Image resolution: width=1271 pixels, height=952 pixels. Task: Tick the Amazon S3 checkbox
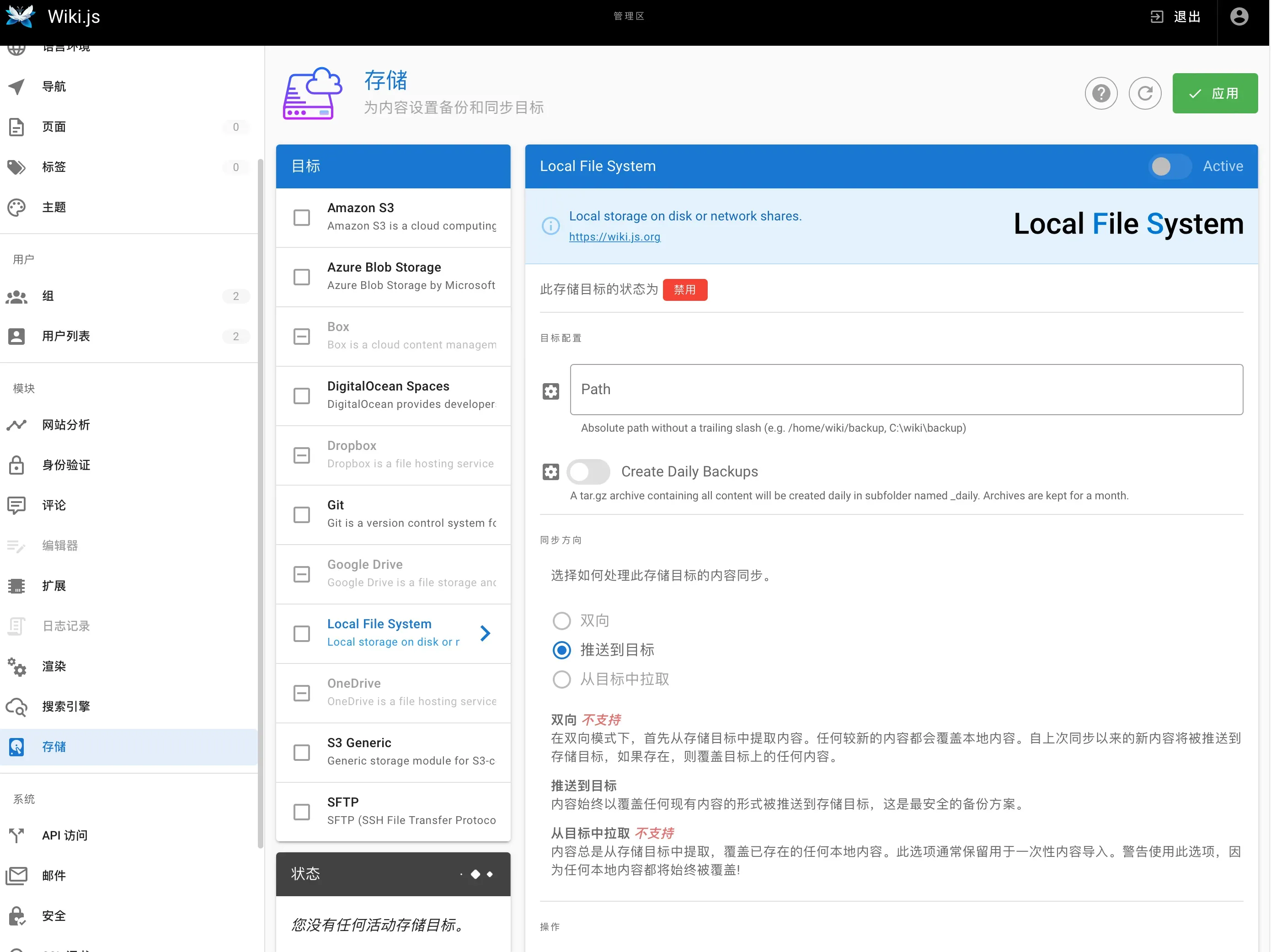point(302,218)
